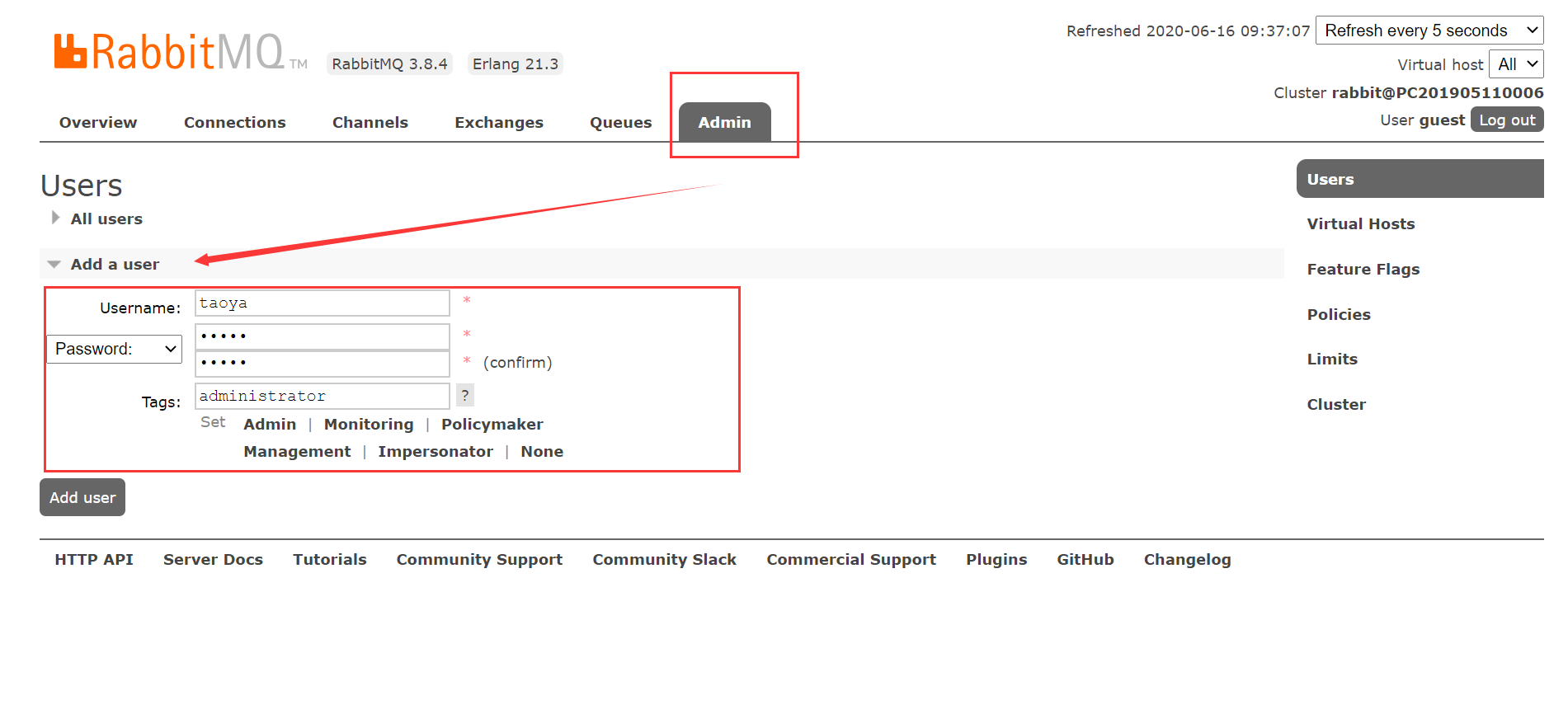The image size is (1568, 719).
Task: Select the Queues tab
Action: point(621,123)
